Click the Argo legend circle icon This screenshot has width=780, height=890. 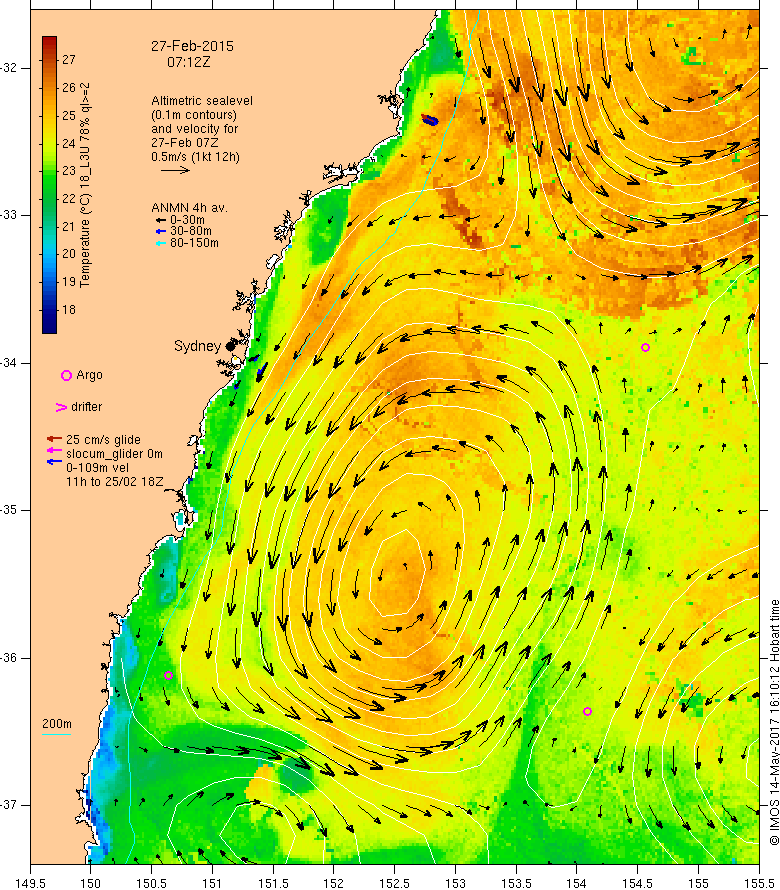pyautogui.click(x=66, y=375)
